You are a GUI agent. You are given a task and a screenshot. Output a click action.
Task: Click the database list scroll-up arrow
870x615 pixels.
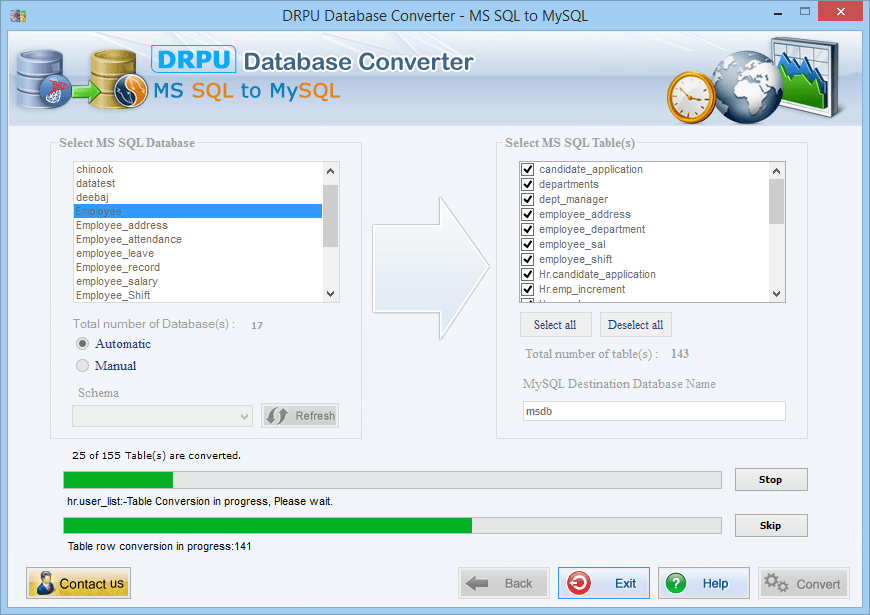(331, 170)
